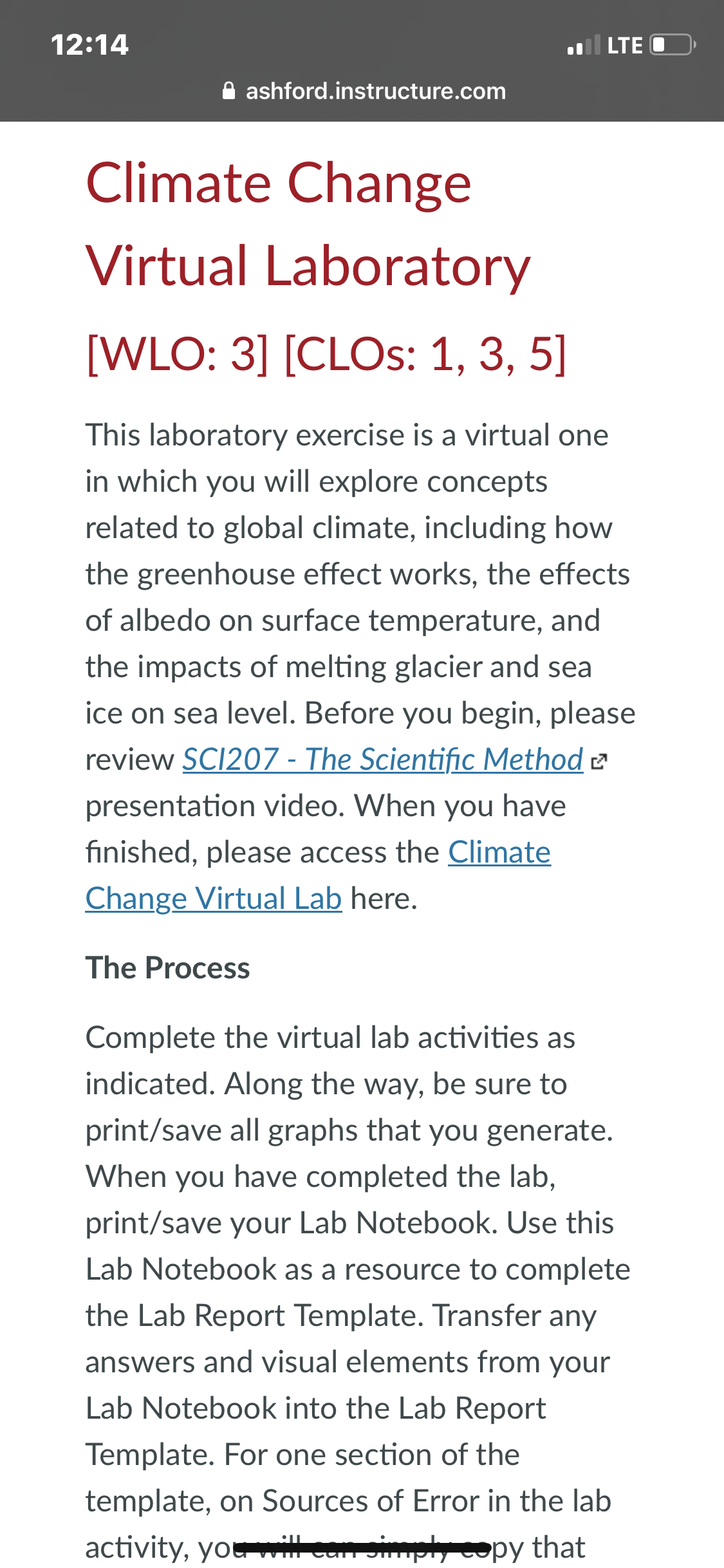Tap the 12:14 clock in status bar
The width and height of the screenshot is (724, 1568).
[89, 45]
